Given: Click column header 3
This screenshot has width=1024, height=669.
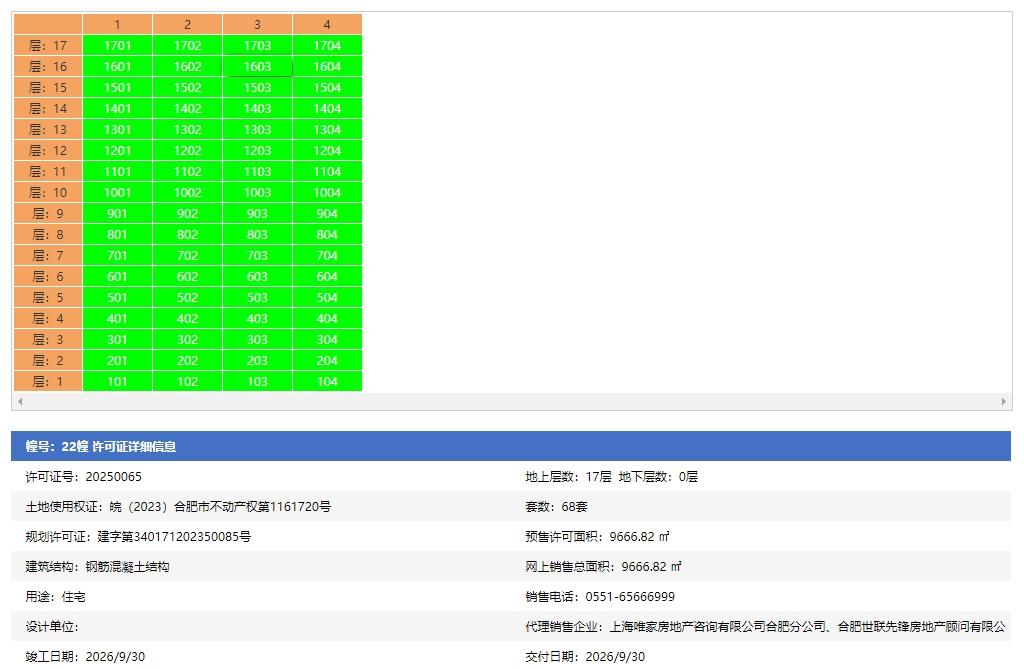Looking at the screenshot, I should 257,24.
